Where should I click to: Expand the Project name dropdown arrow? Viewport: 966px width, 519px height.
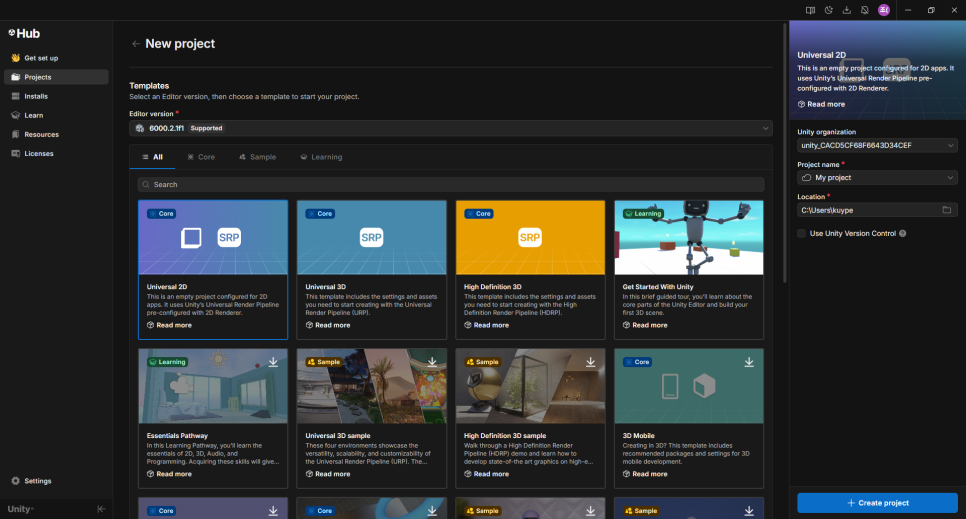pyautogui.click(x=950, y=178)
